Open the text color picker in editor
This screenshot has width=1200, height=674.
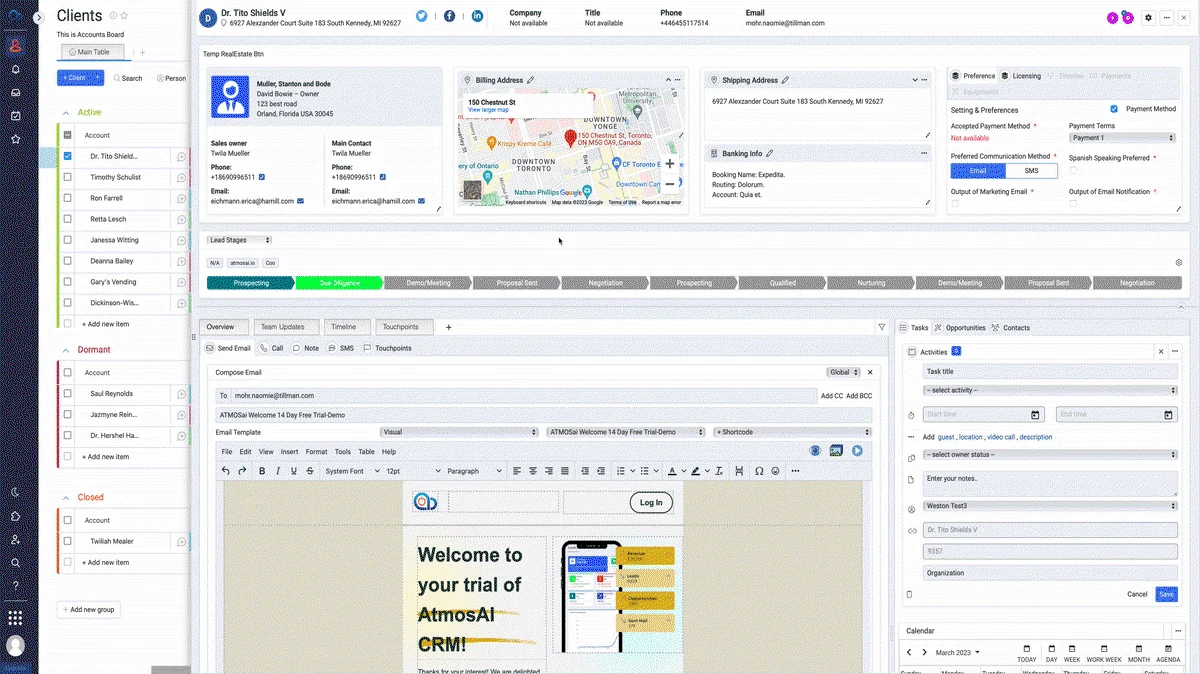click(x=671, y=471)
